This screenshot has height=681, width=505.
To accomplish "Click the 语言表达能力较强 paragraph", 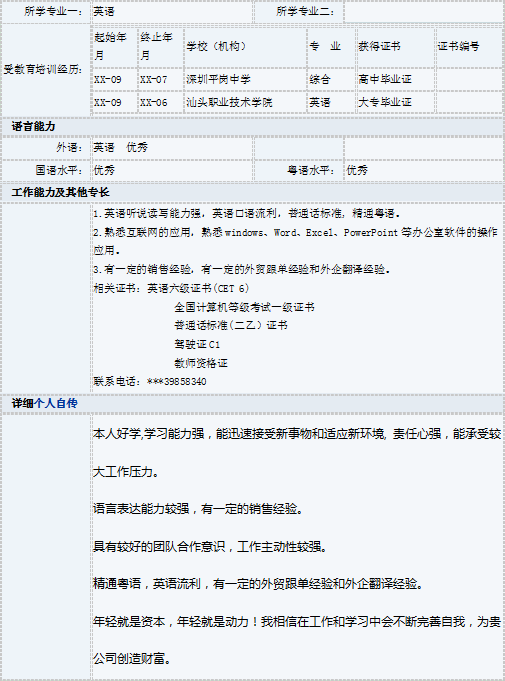I will [x=198, y=509].
